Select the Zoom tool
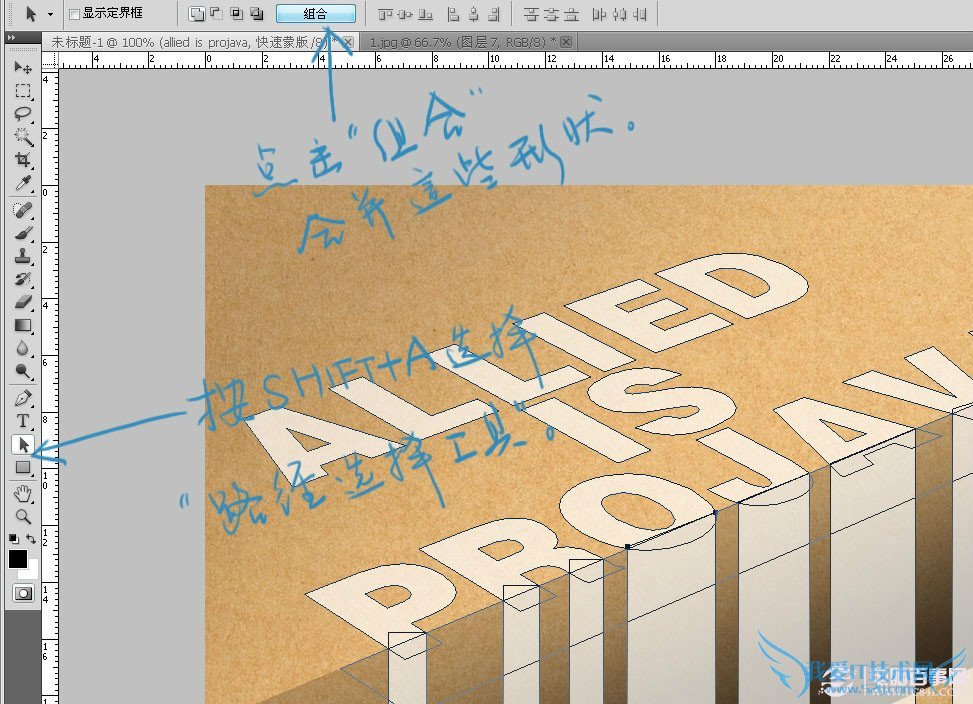This screenshot has width=973, height=704. (23, 517)
